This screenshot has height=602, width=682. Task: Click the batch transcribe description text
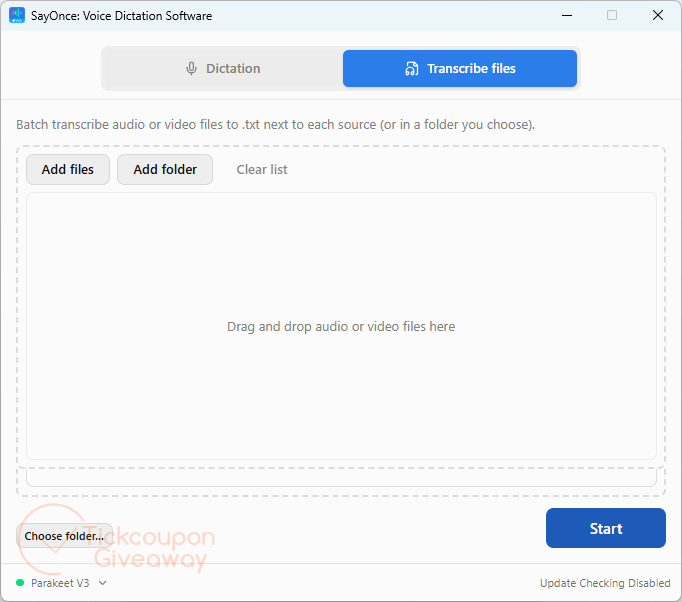click(275, 125)
